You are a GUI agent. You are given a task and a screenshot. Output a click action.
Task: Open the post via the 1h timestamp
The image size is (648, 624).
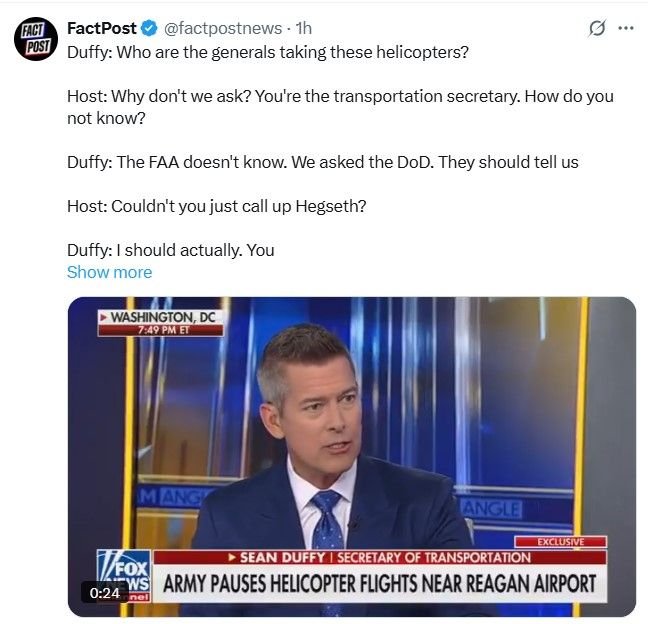click(x=304, y=29)
